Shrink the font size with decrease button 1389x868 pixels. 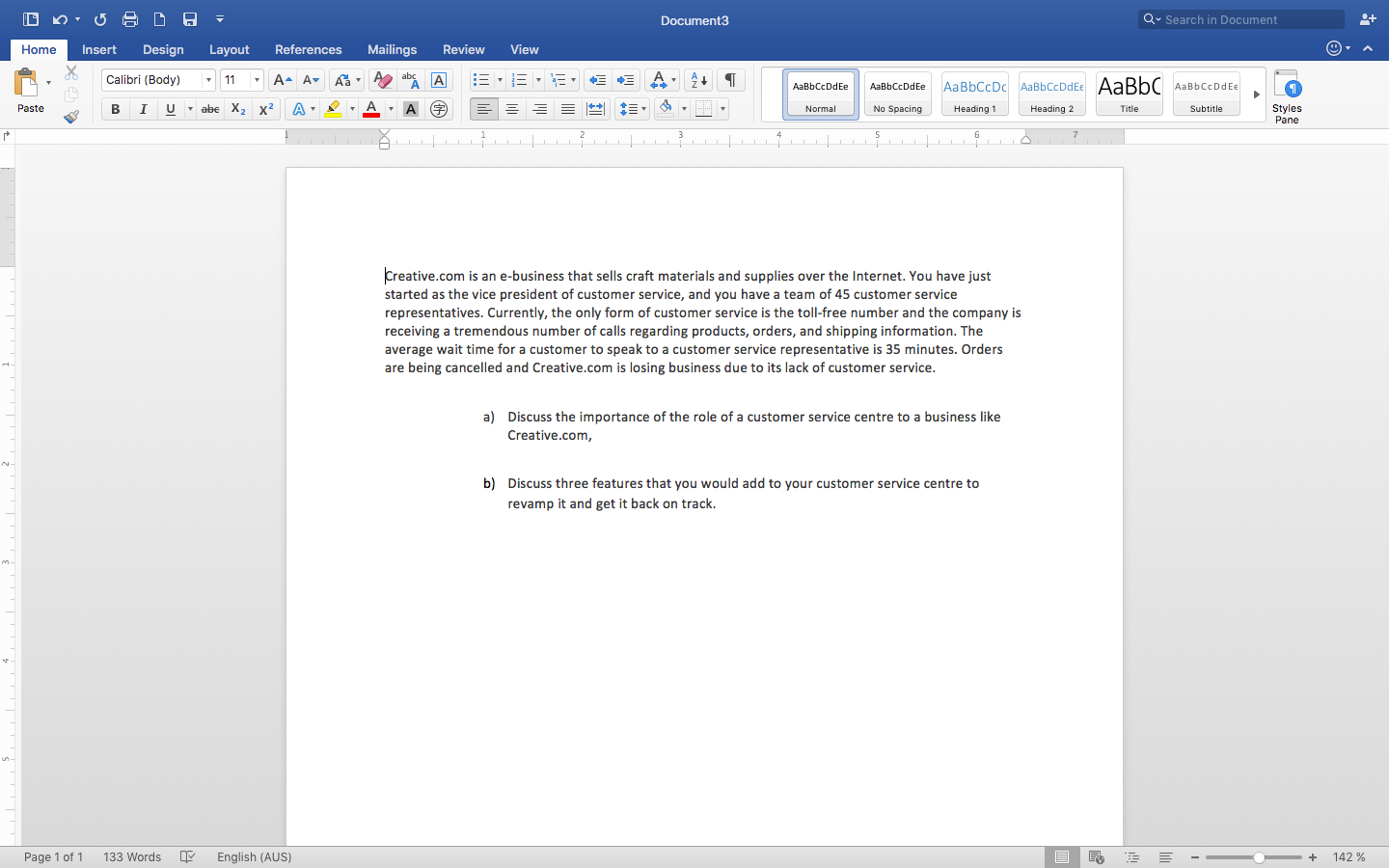point(311,80)
